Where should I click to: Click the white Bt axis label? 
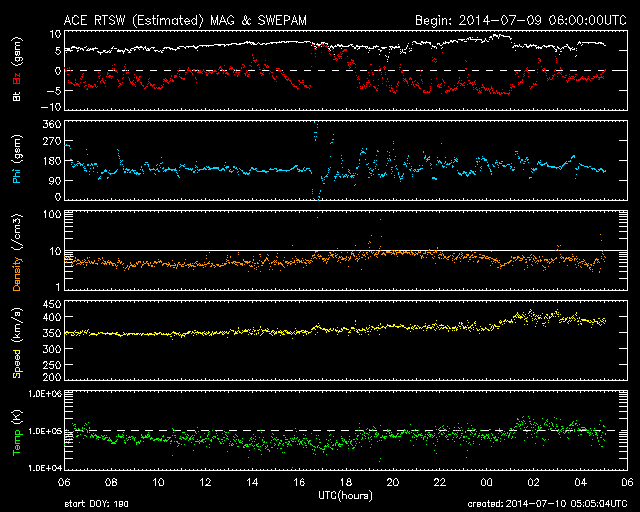[x=17, y=96]
